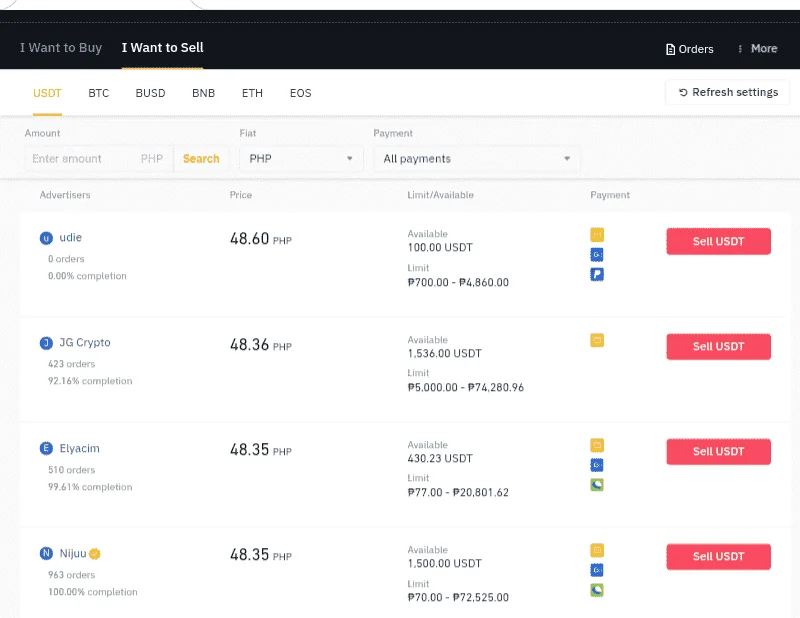Click the 423 orders text
This screenshot has height=618, width=800.
click(x=71, y=364)
